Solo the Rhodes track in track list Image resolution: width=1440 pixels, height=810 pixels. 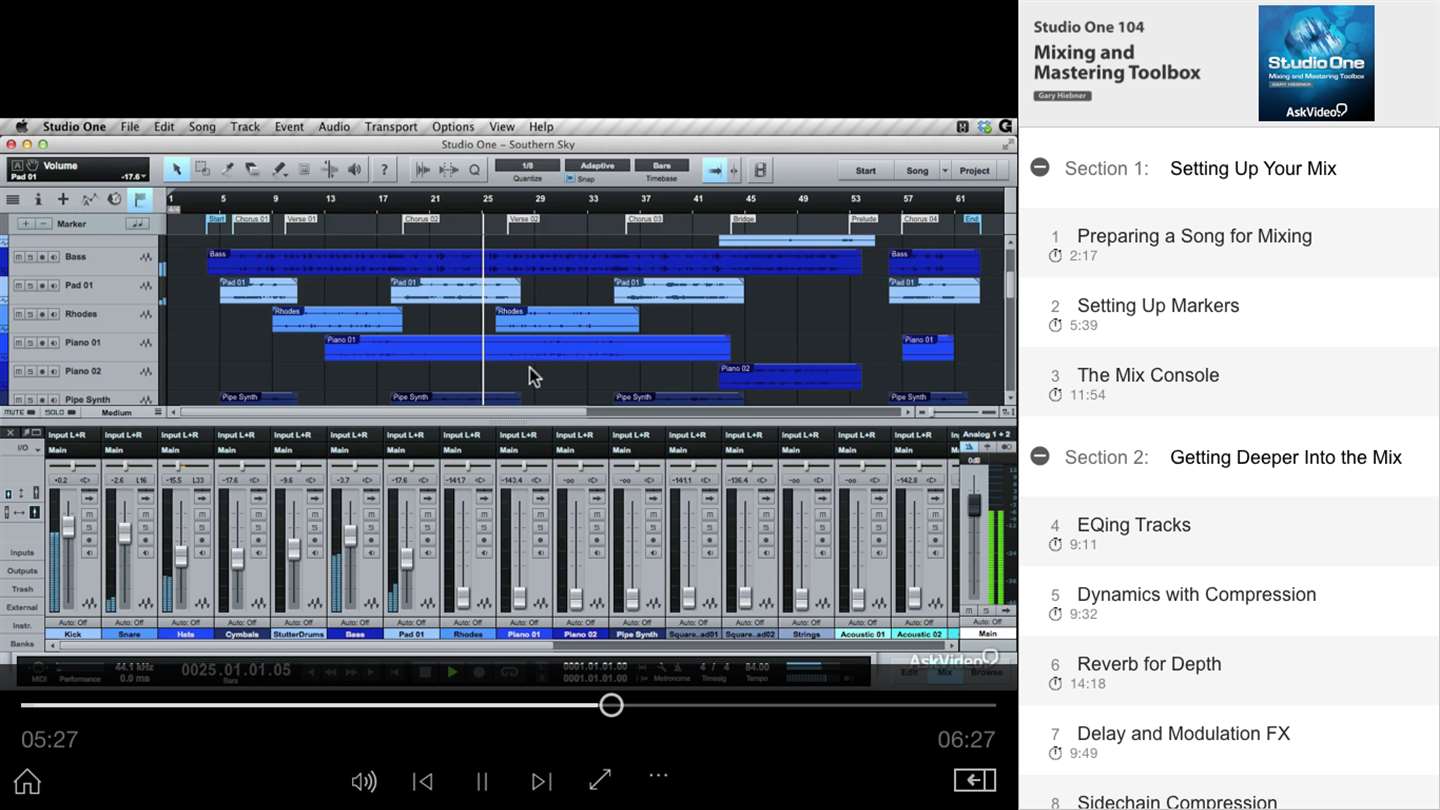(29, 315)
